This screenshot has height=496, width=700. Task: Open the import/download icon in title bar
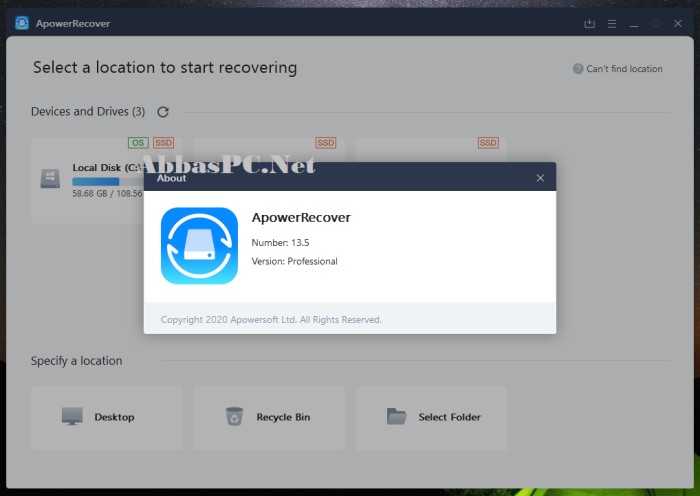pyautogui.click(x=589, y=23)
